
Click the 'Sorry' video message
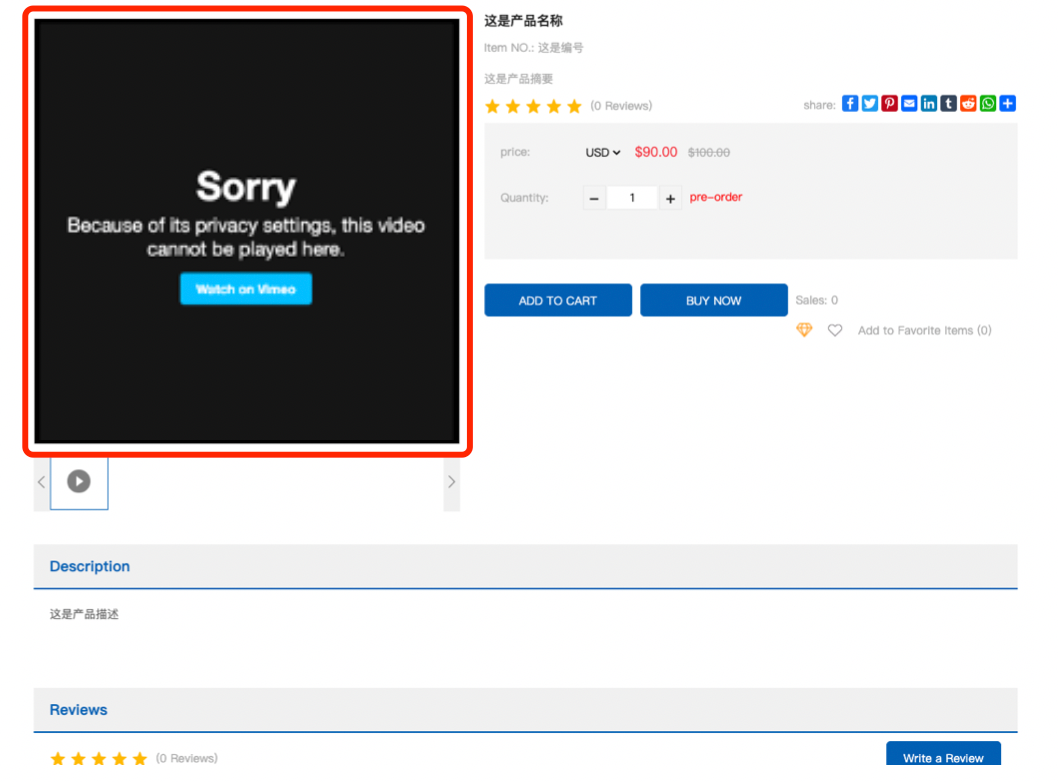point(246,187)
